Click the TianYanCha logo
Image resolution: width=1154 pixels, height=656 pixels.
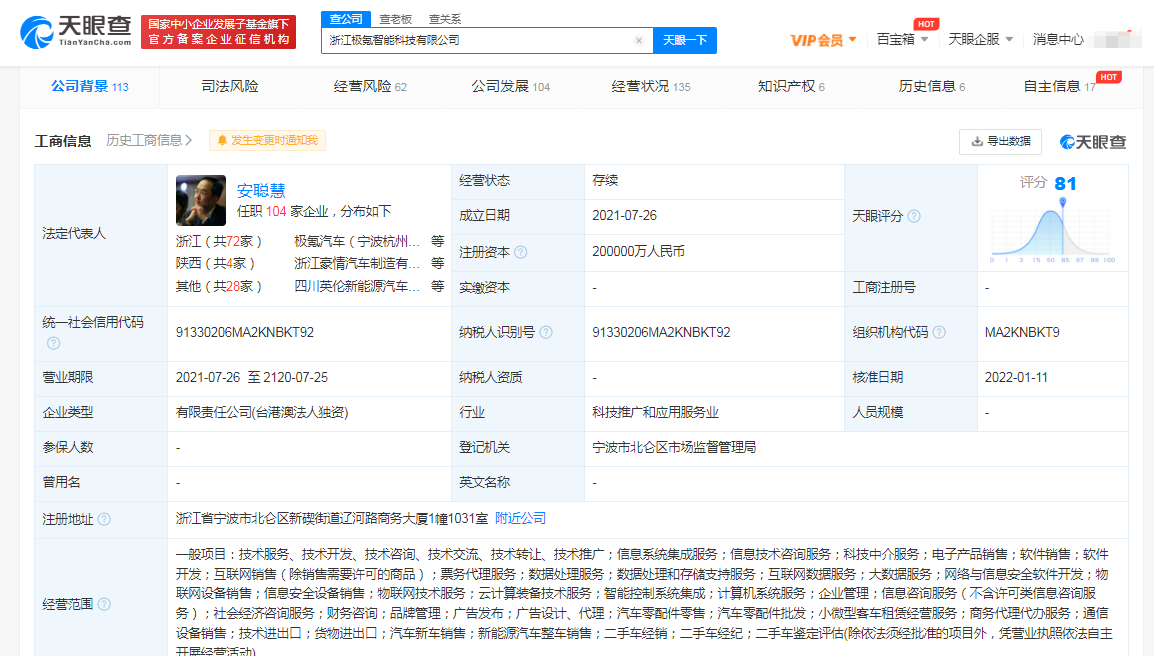point(76,32)
